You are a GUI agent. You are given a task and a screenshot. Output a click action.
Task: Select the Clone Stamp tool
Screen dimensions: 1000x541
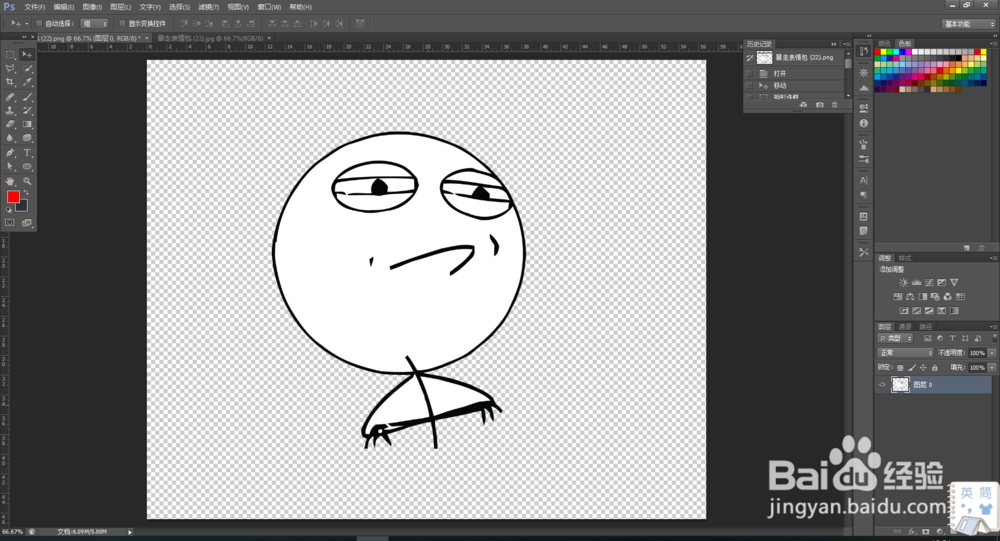10,110
